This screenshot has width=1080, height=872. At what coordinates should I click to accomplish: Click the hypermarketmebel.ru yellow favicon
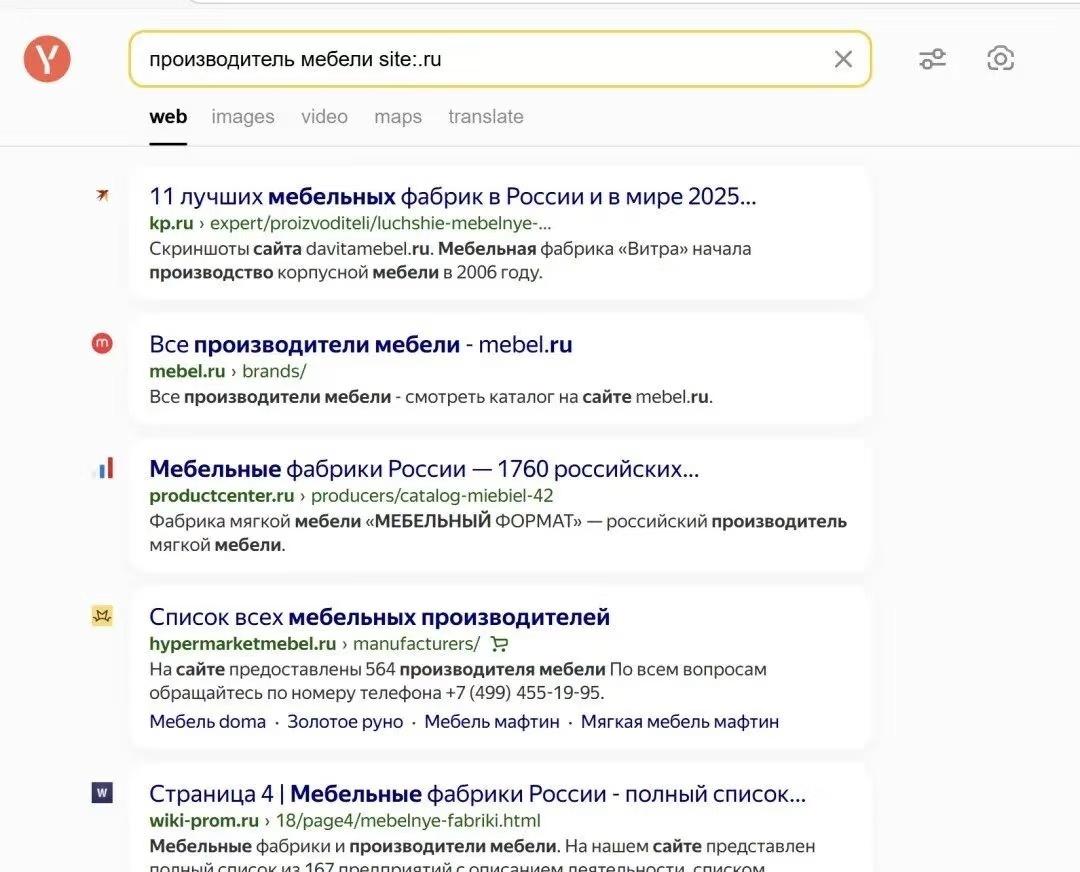tap(102, 616)
